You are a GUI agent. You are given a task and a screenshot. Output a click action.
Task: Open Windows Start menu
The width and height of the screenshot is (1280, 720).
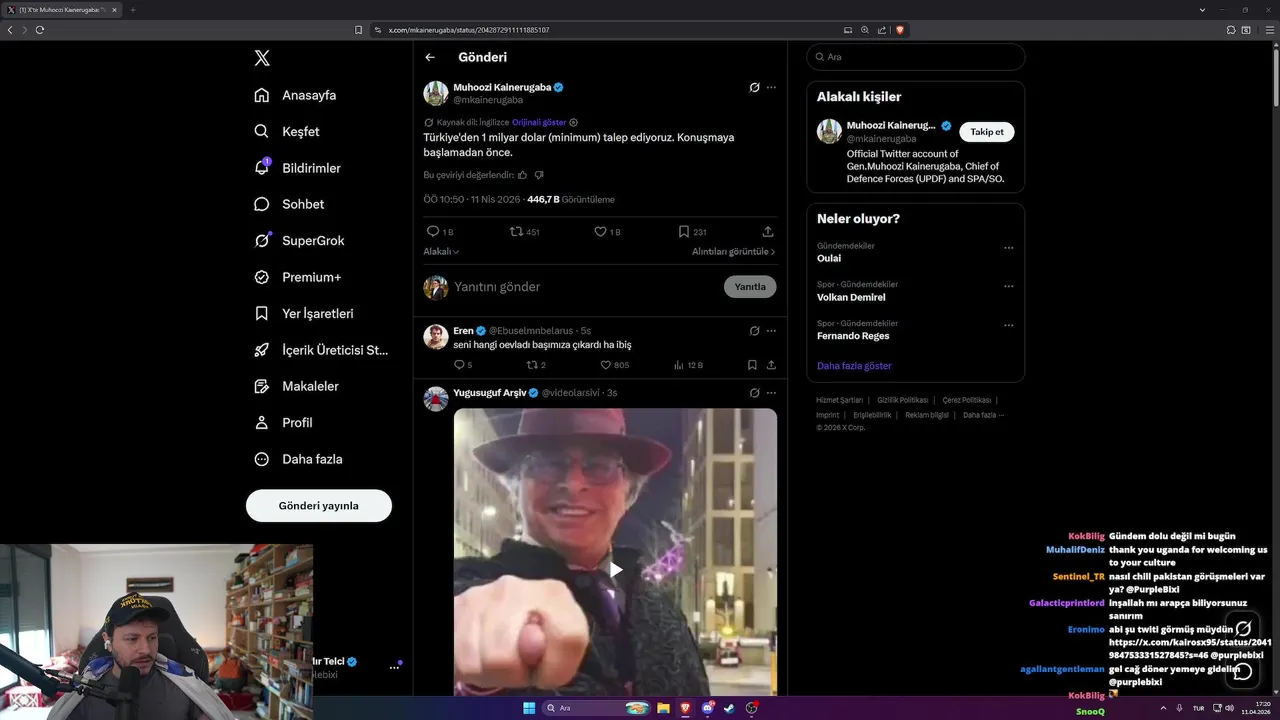tap(529, 708)
